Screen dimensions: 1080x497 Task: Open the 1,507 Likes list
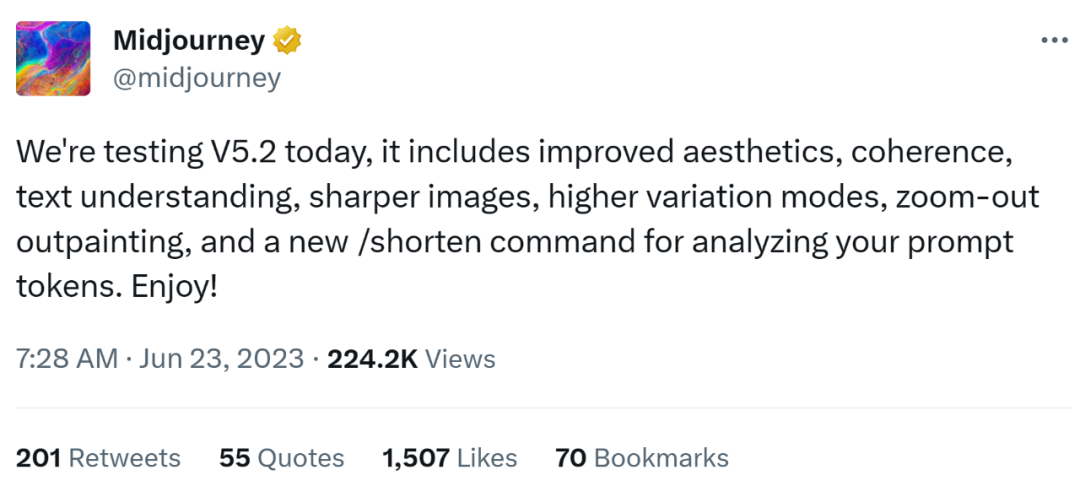click(x=449, y=458)
